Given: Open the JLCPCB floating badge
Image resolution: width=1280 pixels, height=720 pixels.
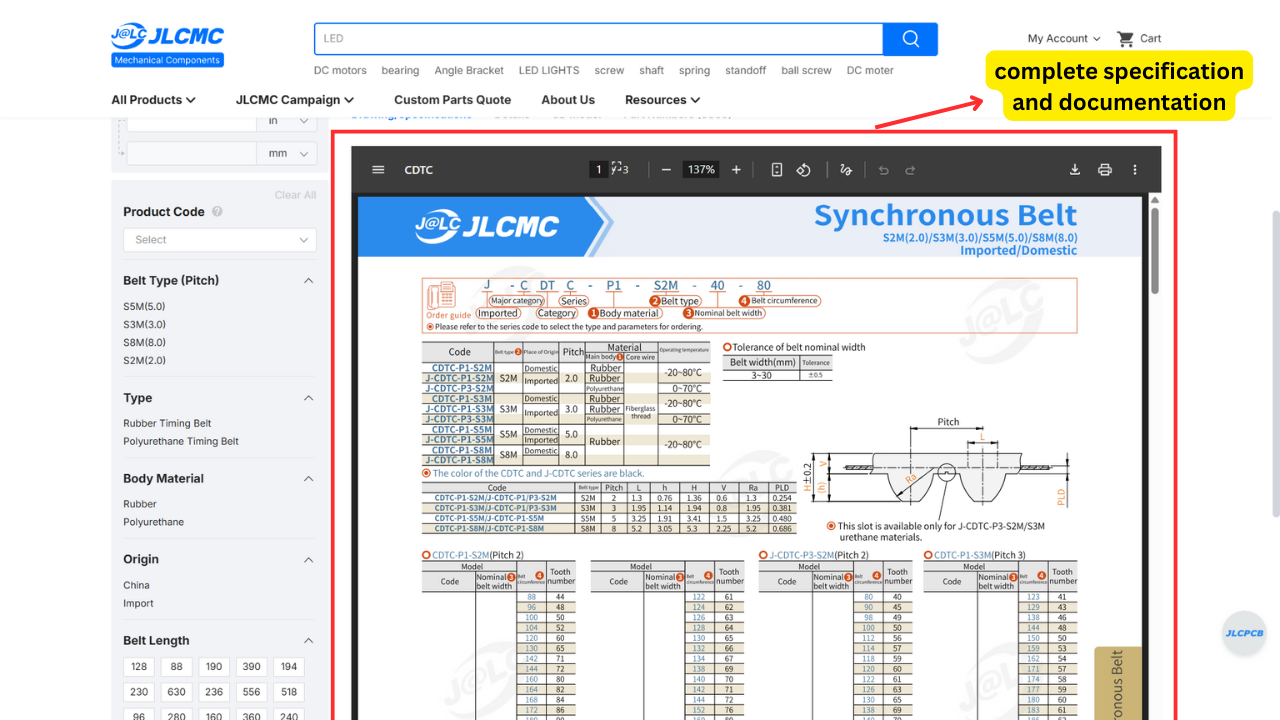Looking at the screenshot, I should point(1245,633).
